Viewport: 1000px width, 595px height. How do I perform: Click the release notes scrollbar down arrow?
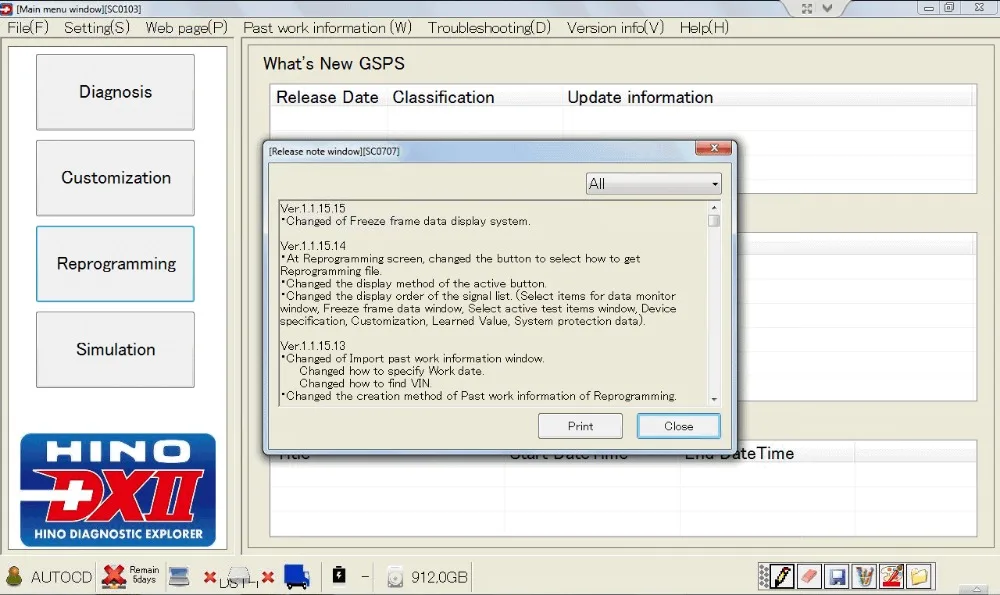click(714, 399)
